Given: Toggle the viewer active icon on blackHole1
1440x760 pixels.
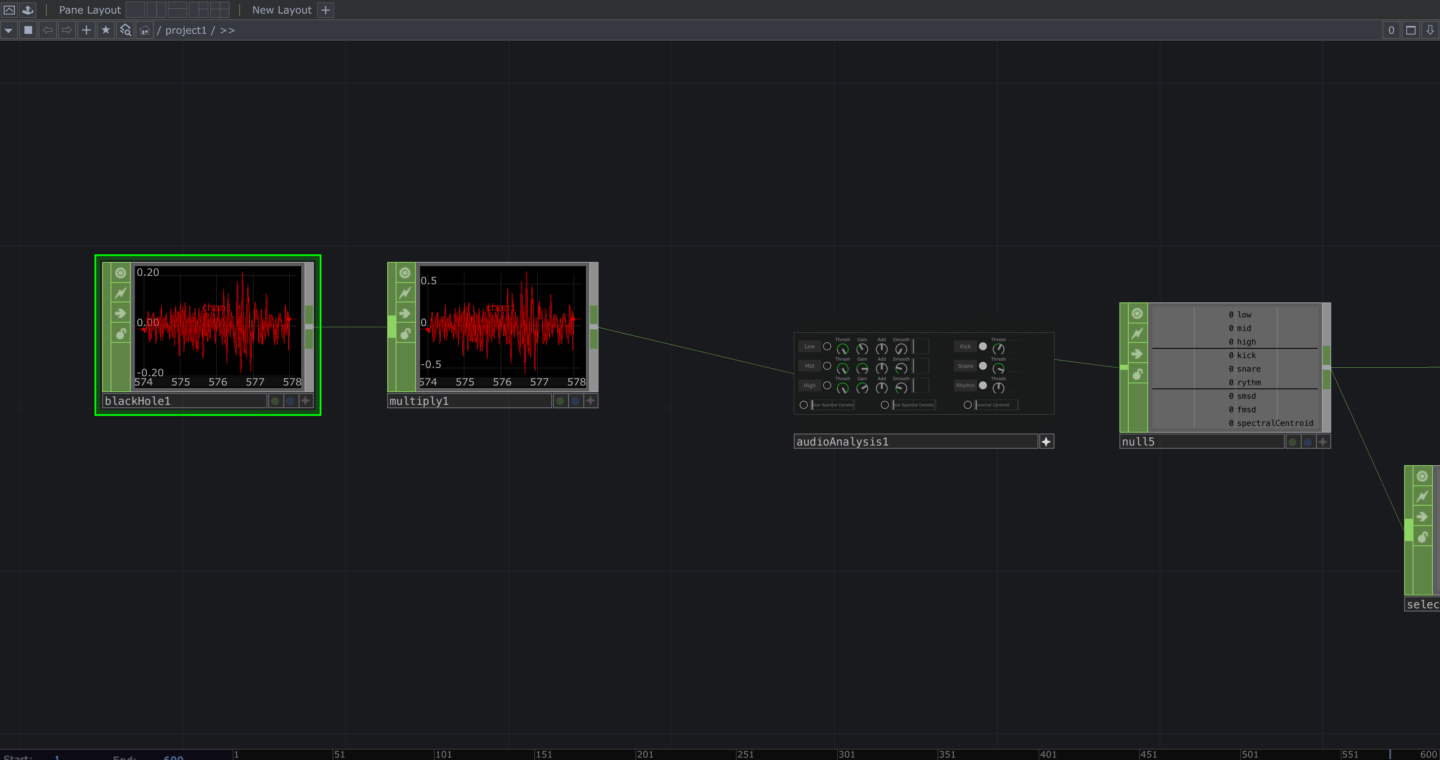Looking at the screenshot, I should tap(121, 273).
